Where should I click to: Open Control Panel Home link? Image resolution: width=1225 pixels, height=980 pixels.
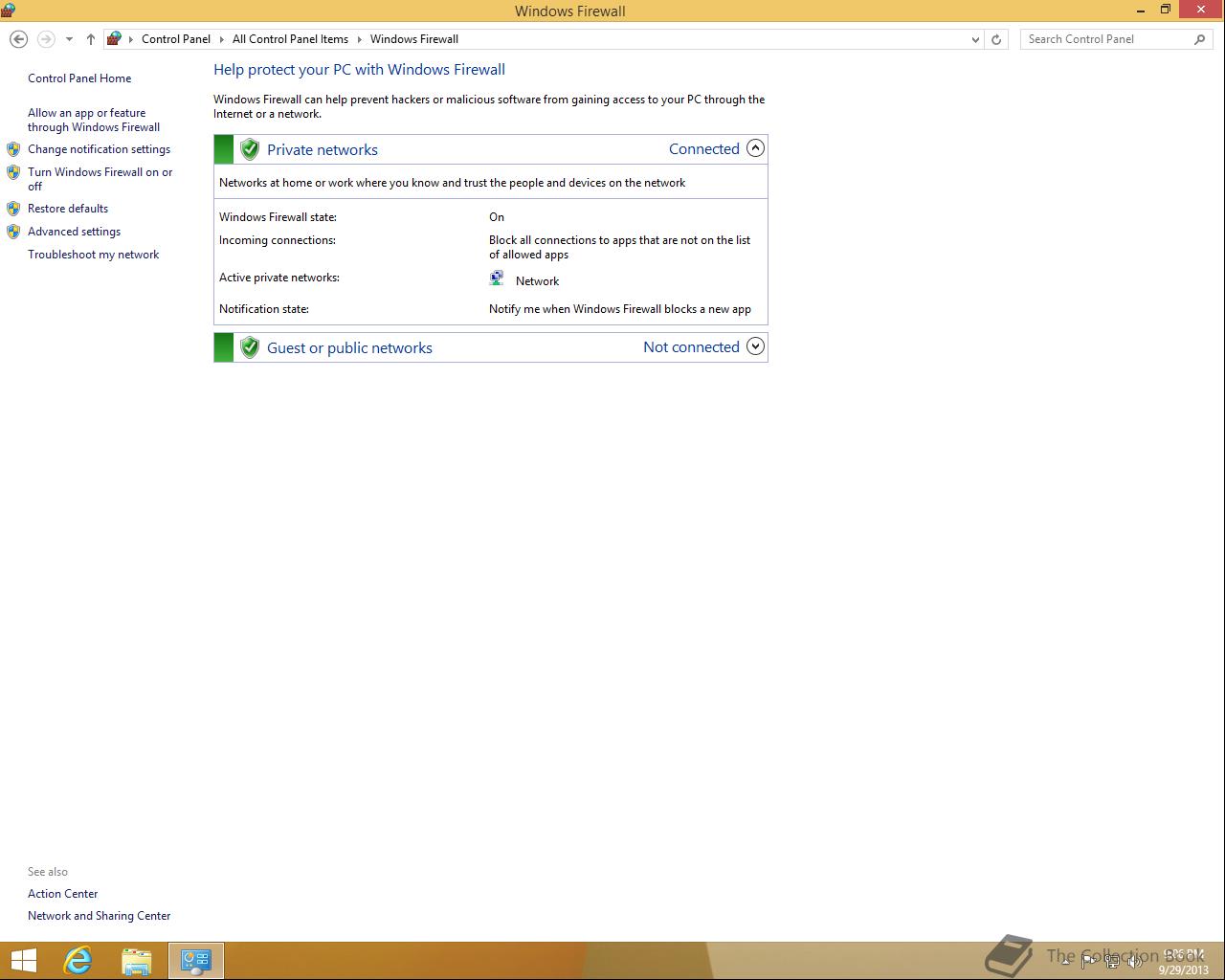tap(79, 78)
